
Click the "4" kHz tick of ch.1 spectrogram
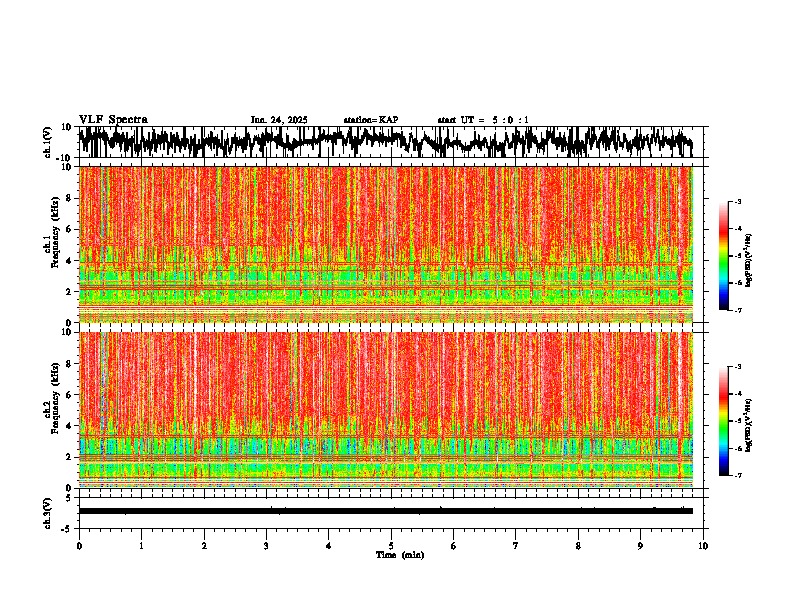pos(69,261)
